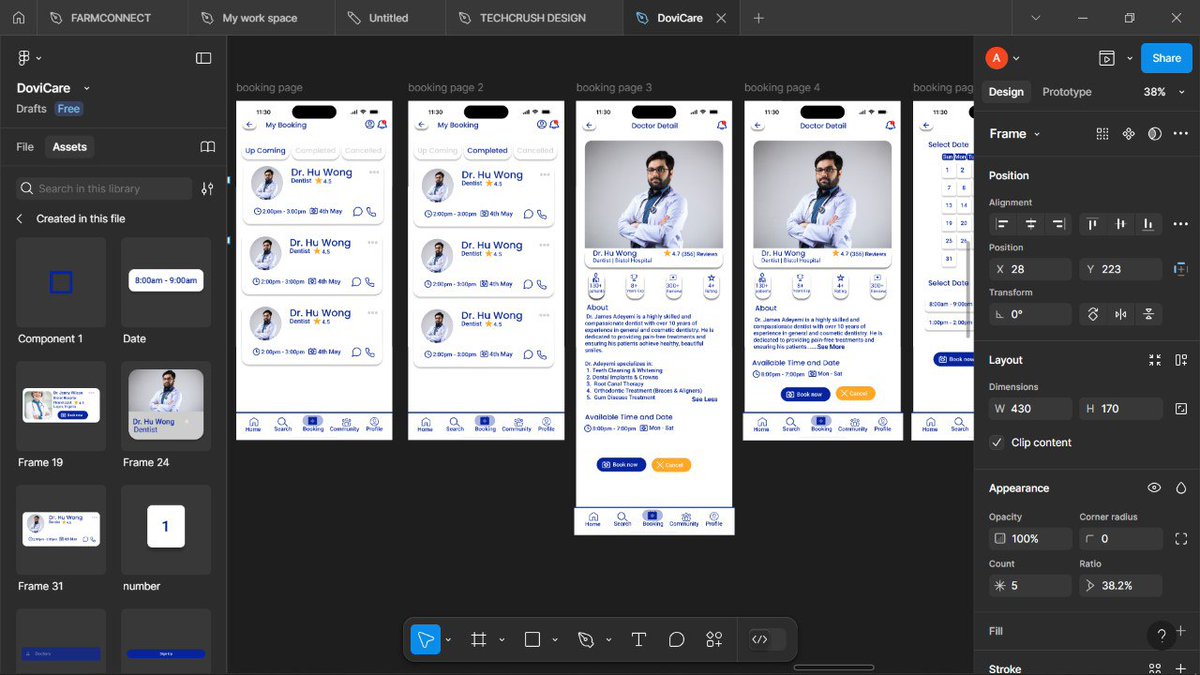The width and height of the screenshot is (1200, 675).
Task: Align selection vertical centers
Action: [x=1121, y=224]
